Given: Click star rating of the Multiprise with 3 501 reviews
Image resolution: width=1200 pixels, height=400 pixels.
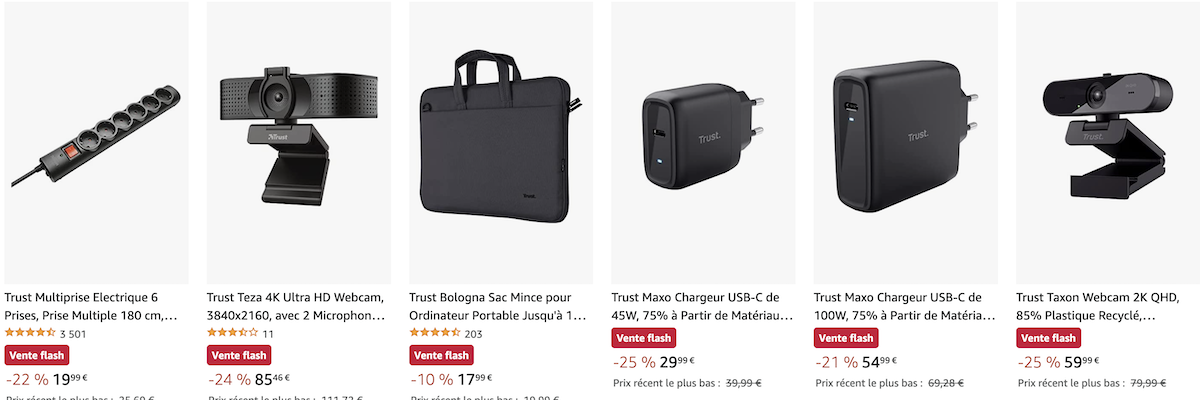Looking at the screenshot, I should click(x=30, y=334).
